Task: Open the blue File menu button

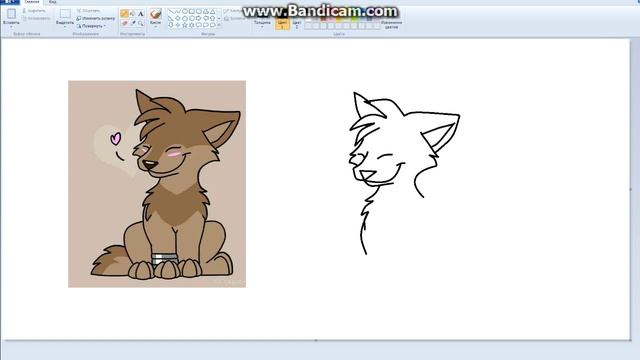Action: click(x=10, y=2)
